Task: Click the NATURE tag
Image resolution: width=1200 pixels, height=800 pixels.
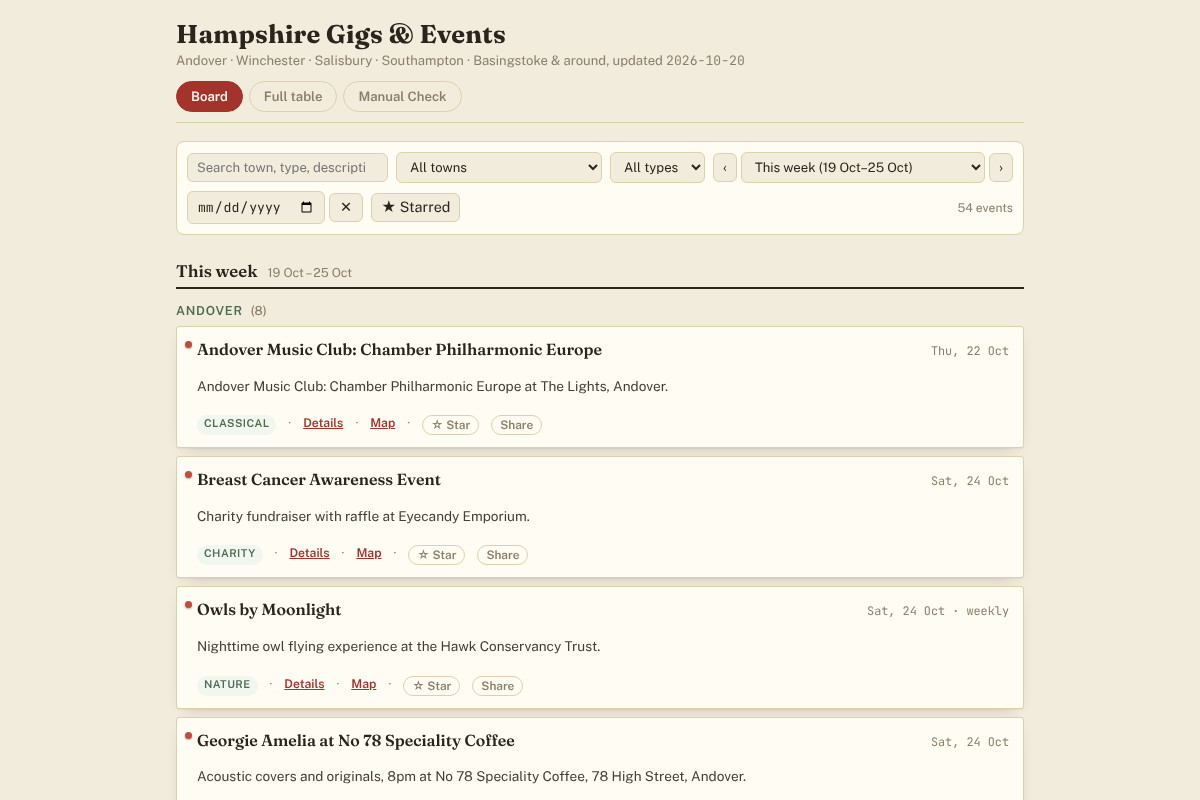Action: click(x=227, y=685)
